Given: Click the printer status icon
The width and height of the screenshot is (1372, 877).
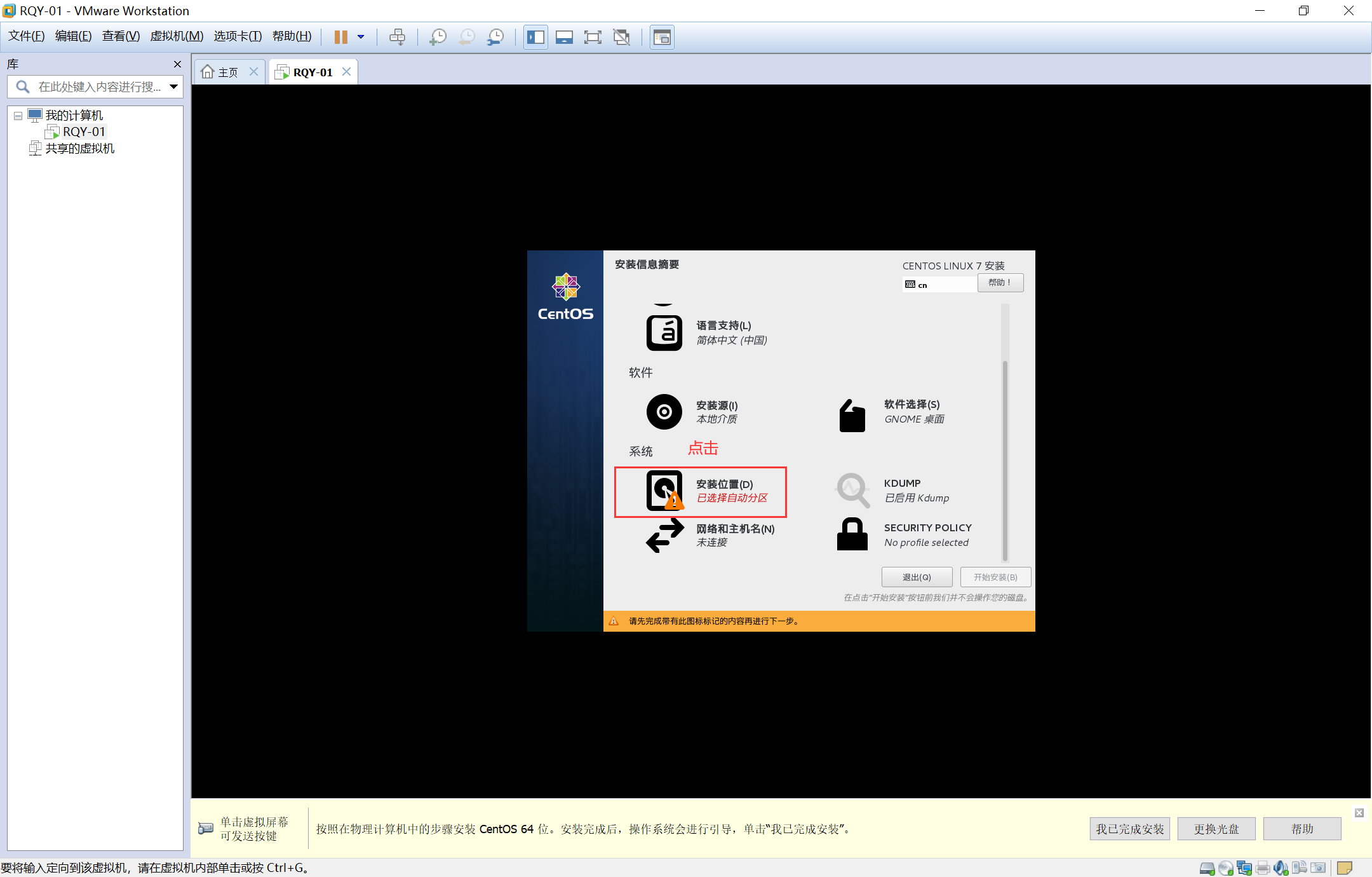Looking at the screenshot, I should coord(1263,867).
